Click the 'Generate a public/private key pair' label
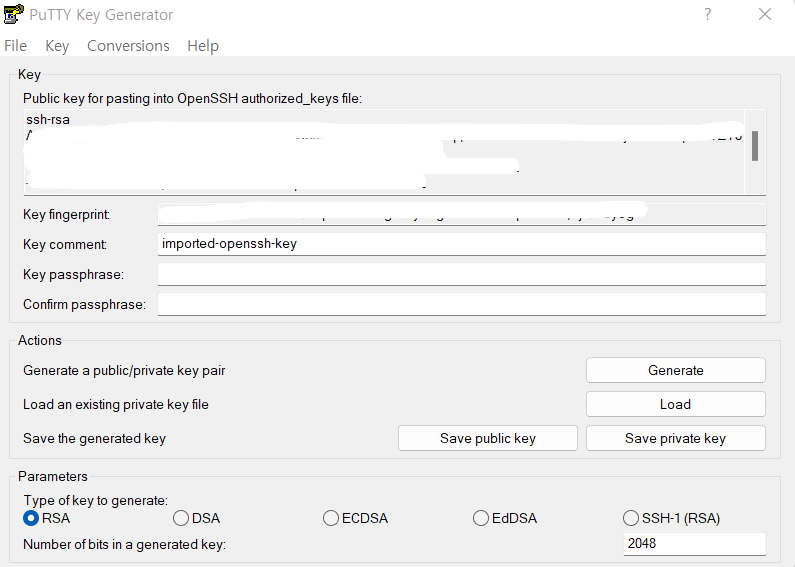This screenshot has width=795, height=567. click(x=124, y=370)
